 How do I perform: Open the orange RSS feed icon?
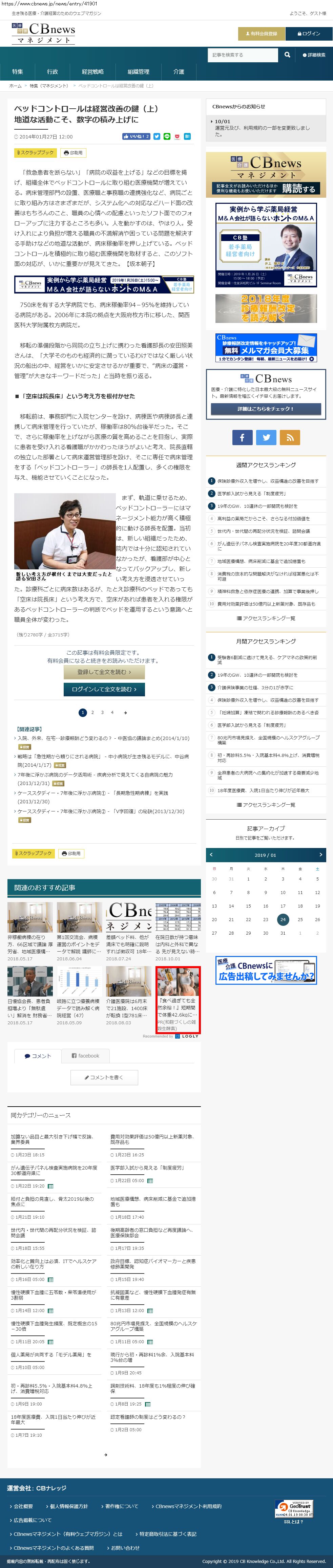(x=290, y=437)
